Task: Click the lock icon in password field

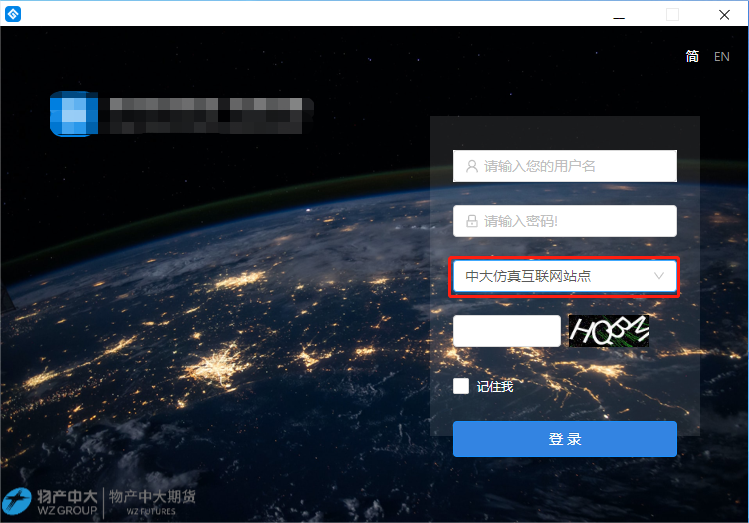Action: pos(471,221)
